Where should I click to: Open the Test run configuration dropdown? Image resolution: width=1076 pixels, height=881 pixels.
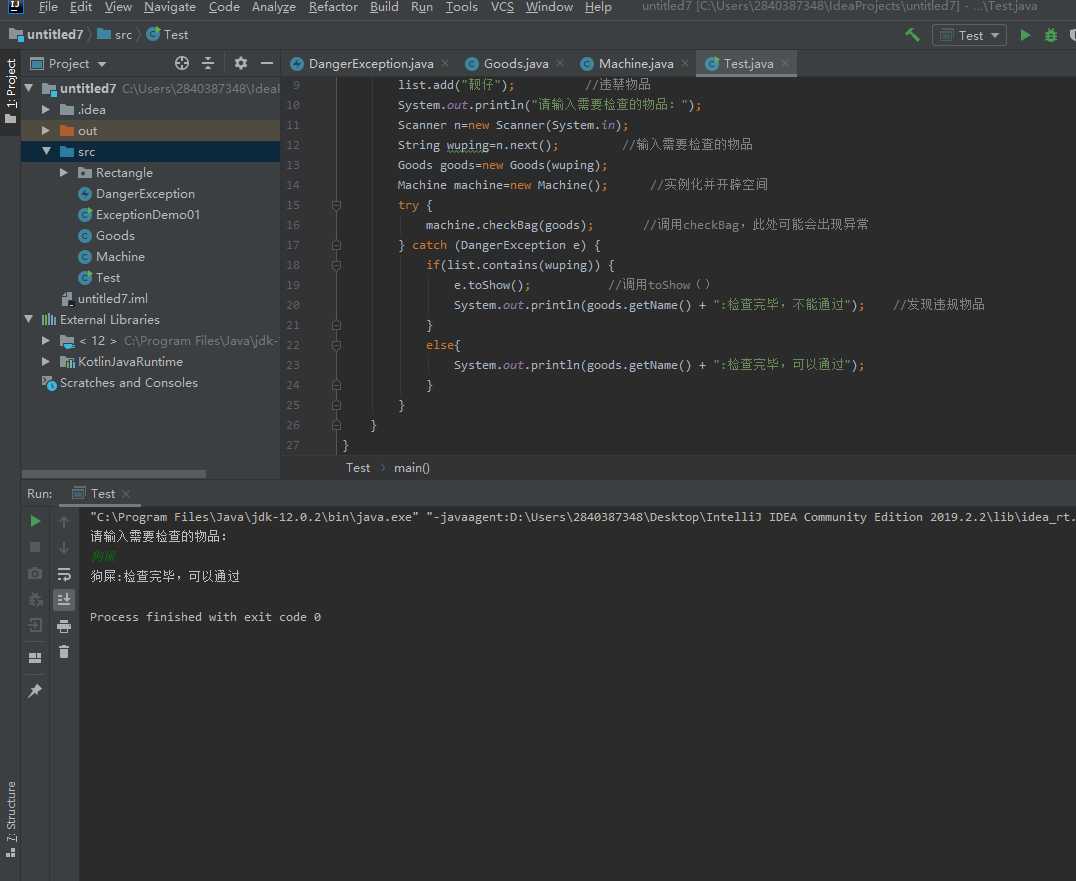pyautogui.click(x=969, y=35)
